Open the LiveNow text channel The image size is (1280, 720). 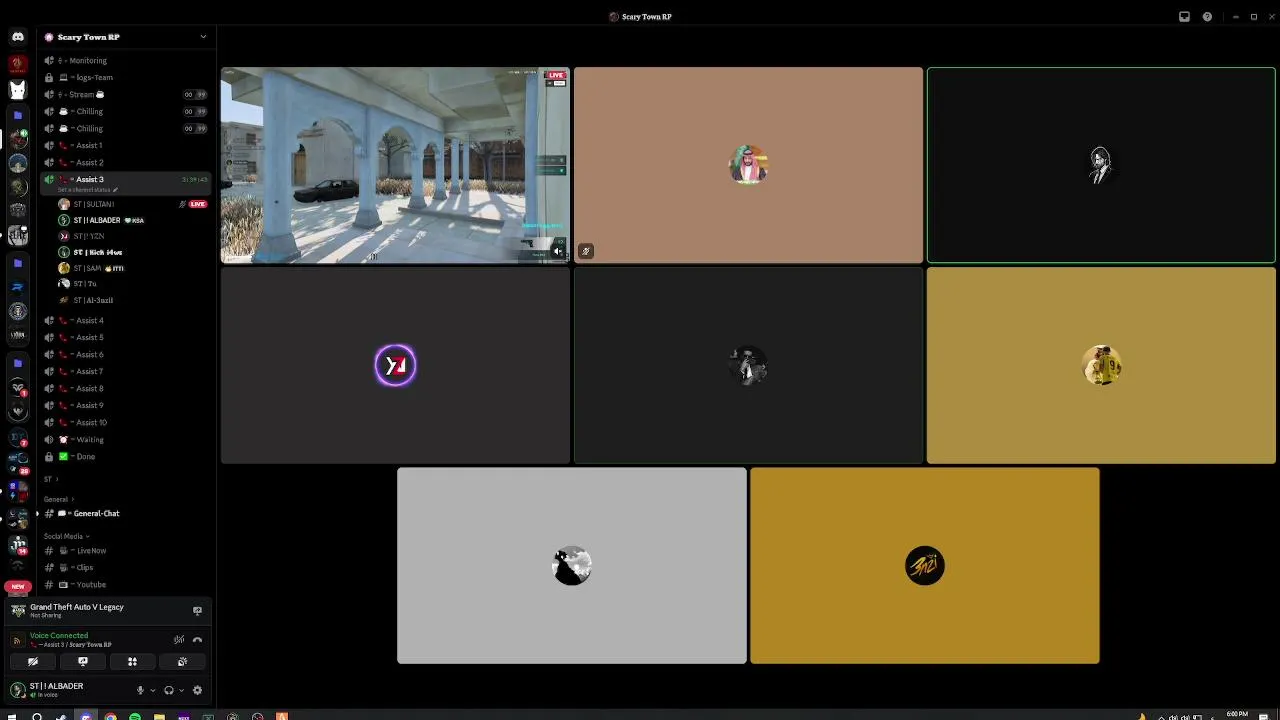pyautogui.click(x=127, y=550)
